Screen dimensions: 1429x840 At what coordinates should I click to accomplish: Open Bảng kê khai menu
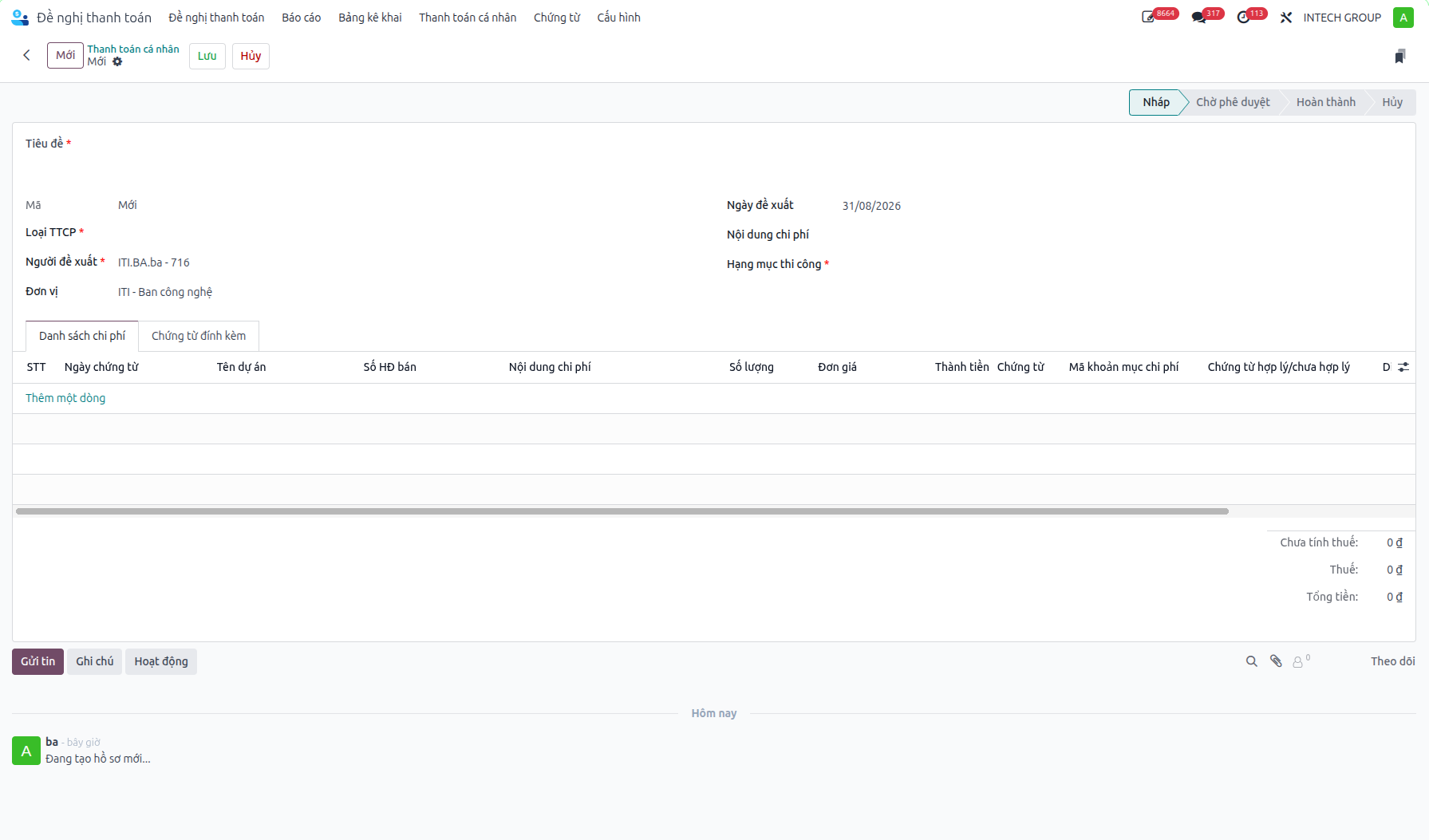pyautogui.click(x=370, y=18)
